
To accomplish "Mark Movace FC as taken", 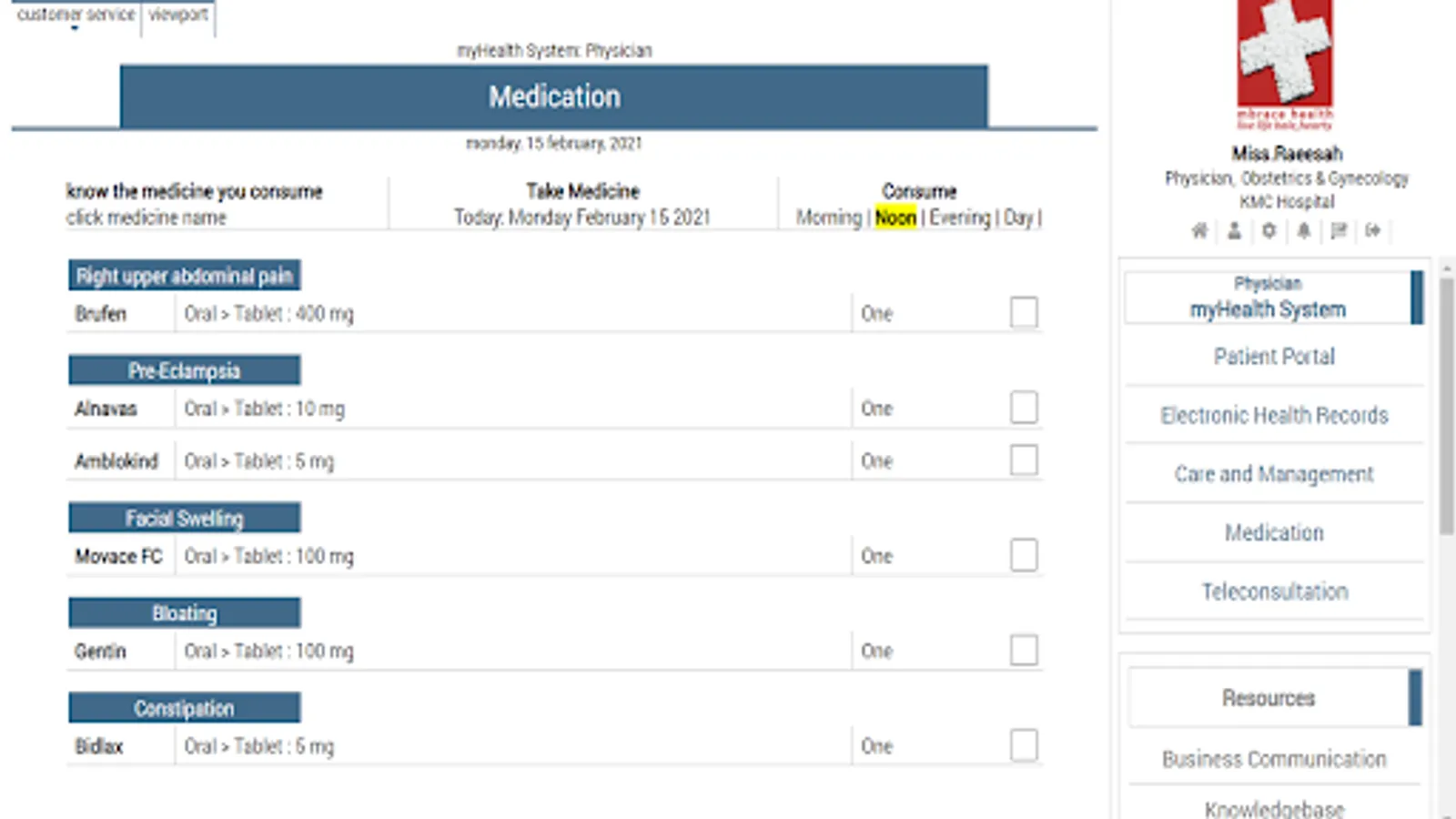I will tap(1024, 555).
